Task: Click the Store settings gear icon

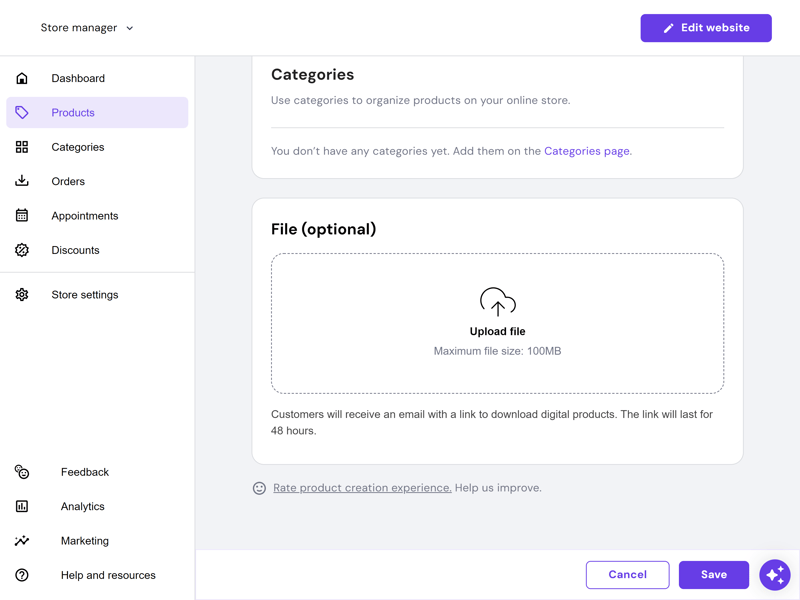Action: tap(21, 294)
